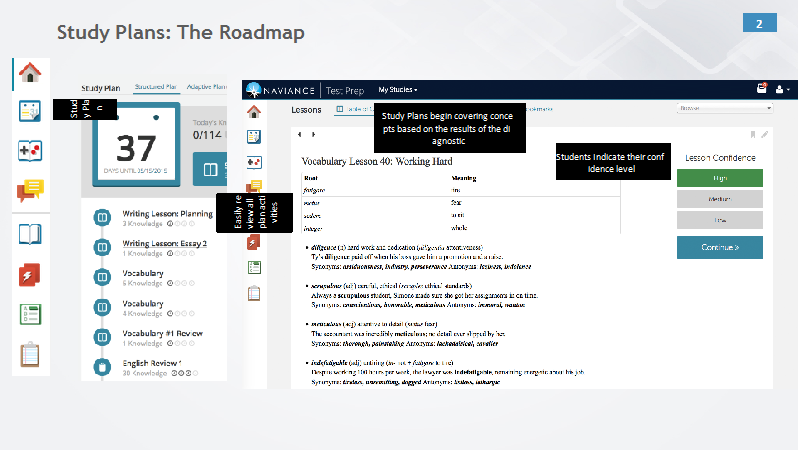The image size is (800, 450).
Task: Select Medium lesson confidence
Action: tap(719, 199)
